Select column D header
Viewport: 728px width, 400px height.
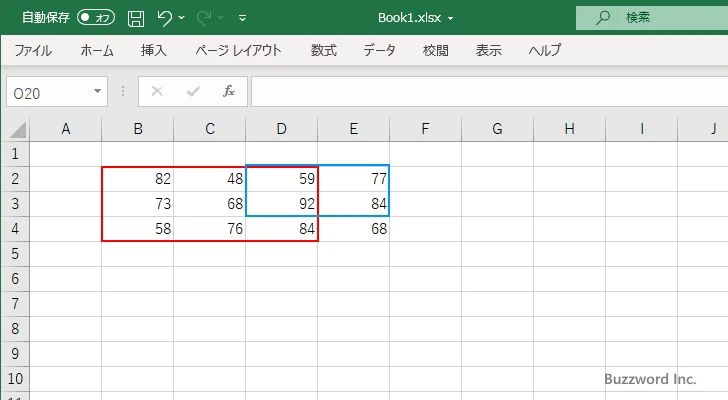(281, 128)
